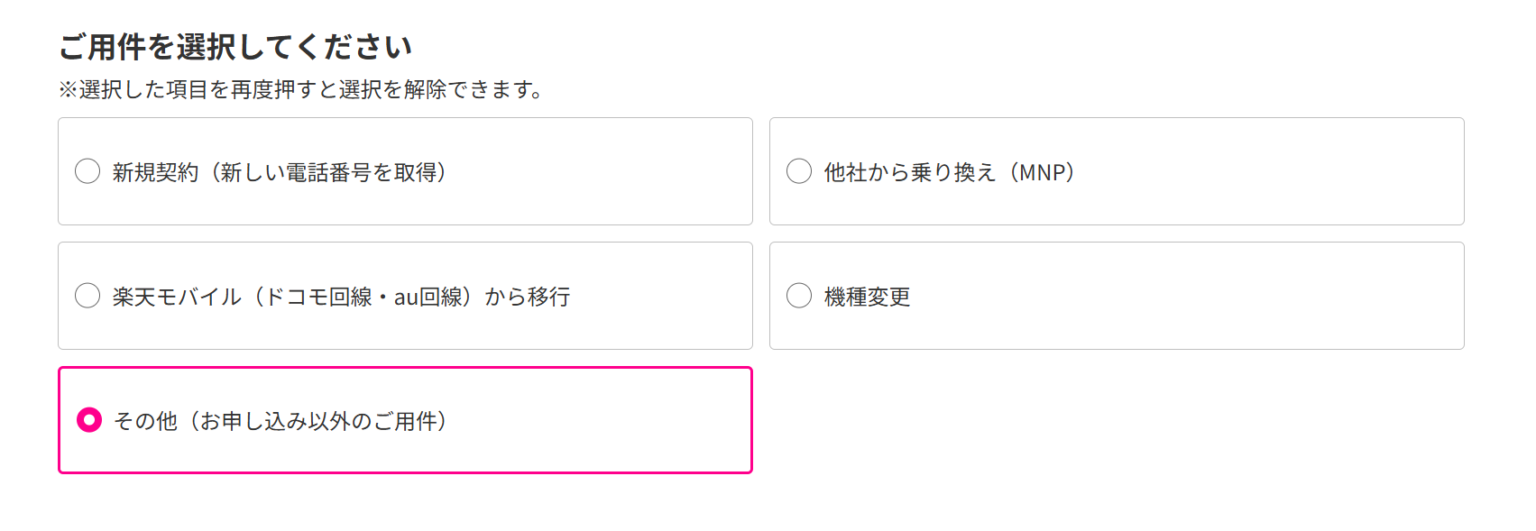The image size is (1536, 531).
Task: Choose the 楽天モバイル移行 radio circle
Action: click(x=88, y=296)
